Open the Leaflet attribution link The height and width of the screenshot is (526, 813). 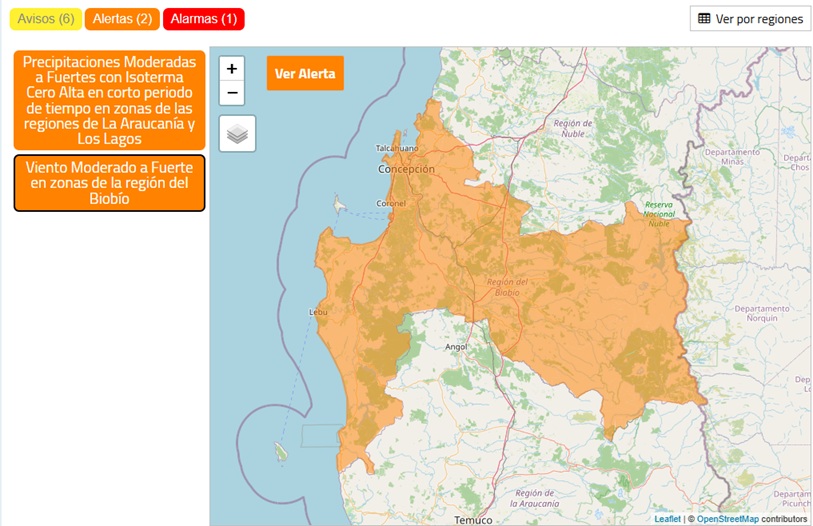point(667,519)
